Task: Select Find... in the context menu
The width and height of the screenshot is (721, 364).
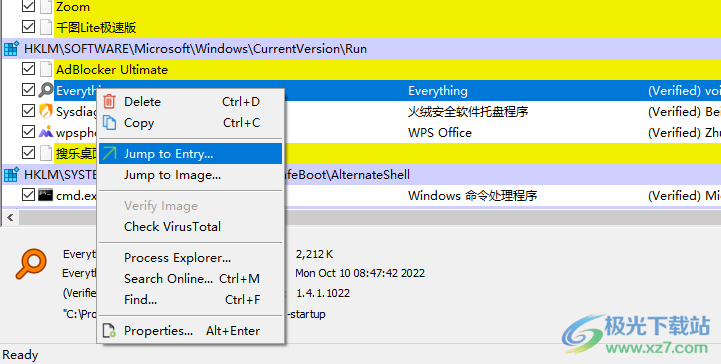Action: (x=190, y=300)
